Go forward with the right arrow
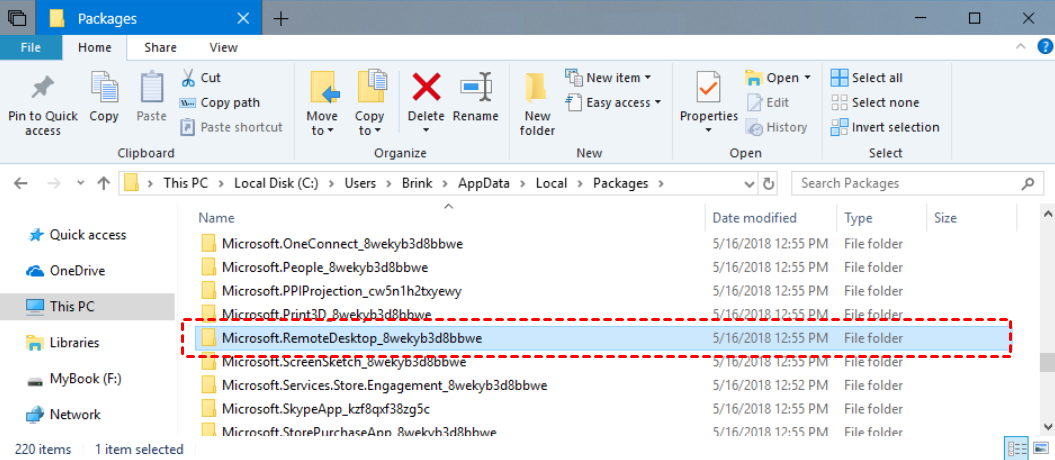1055x460 pixels. [x=56, y=183]
